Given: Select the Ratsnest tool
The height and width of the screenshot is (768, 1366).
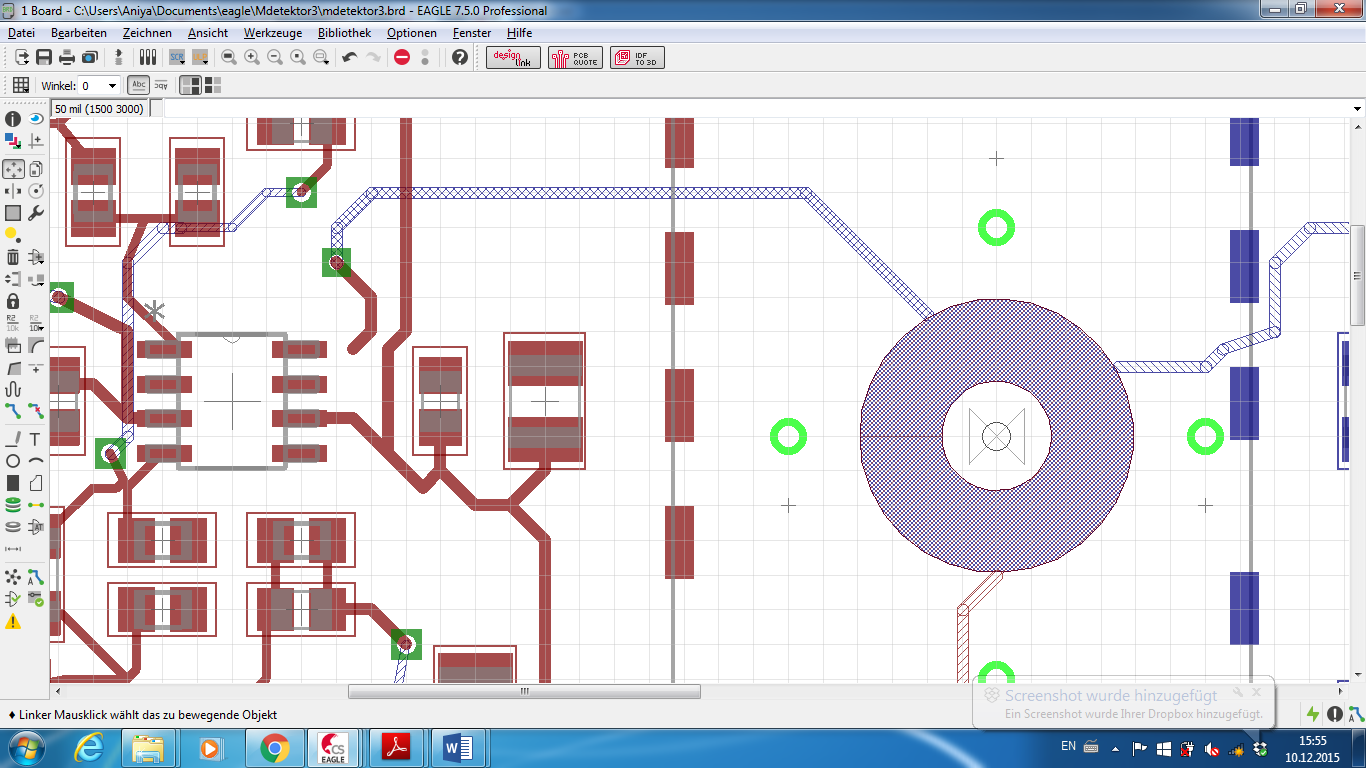Looking at the screenshot, I should [x=13, y=577].
